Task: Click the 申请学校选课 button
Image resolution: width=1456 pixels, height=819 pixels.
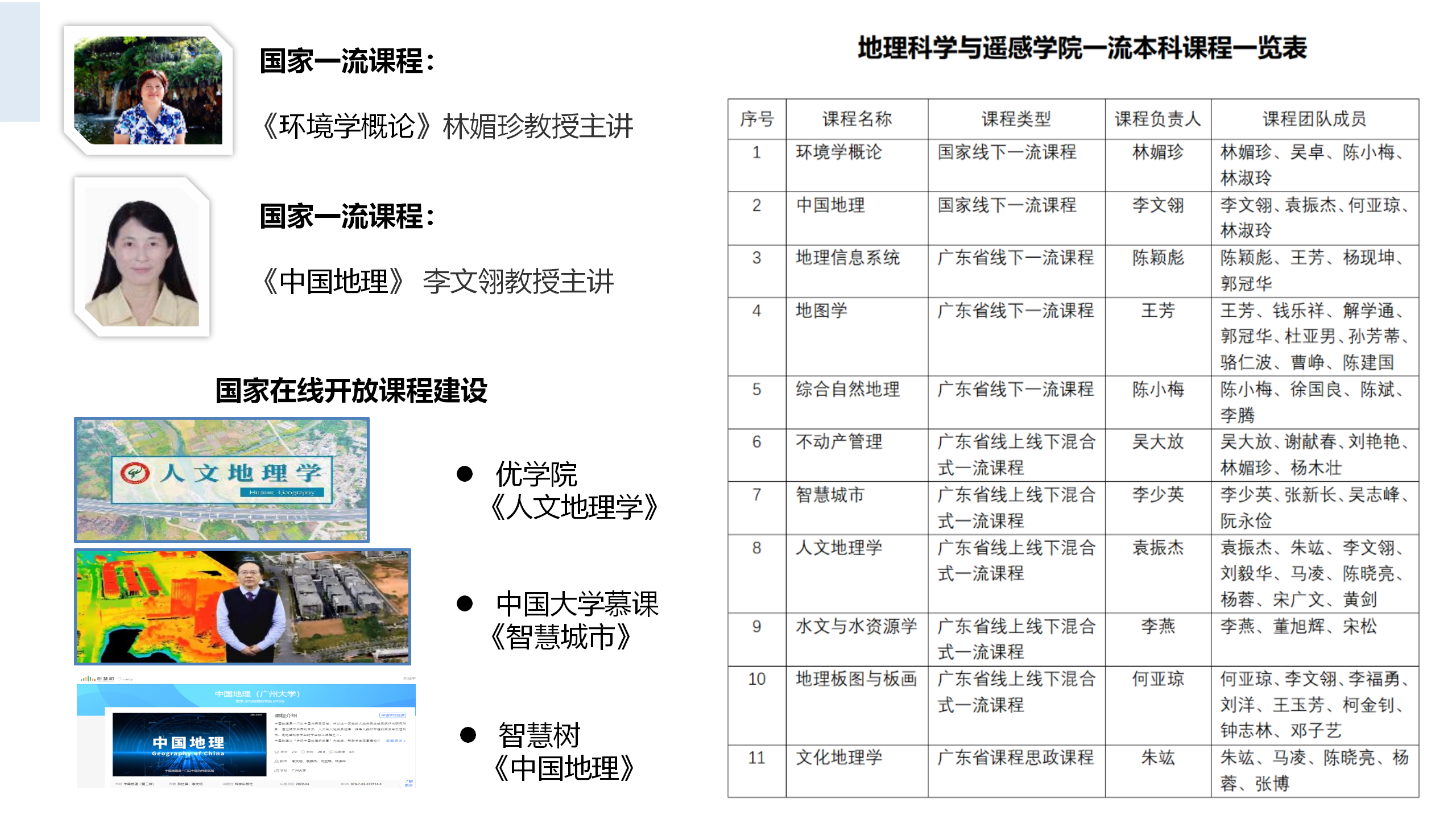Action: point(392,715)
